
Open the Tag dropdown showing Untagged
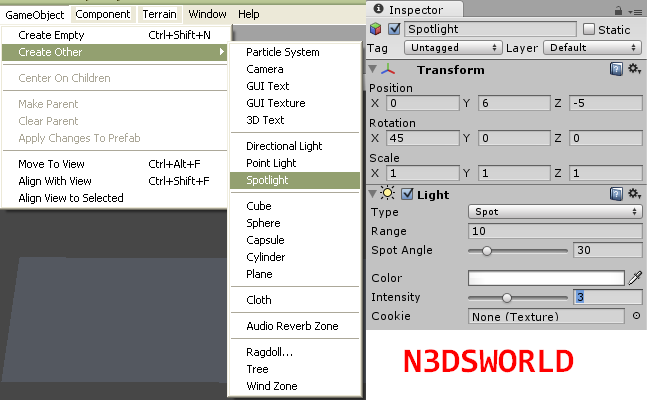[x=449, y=47]
